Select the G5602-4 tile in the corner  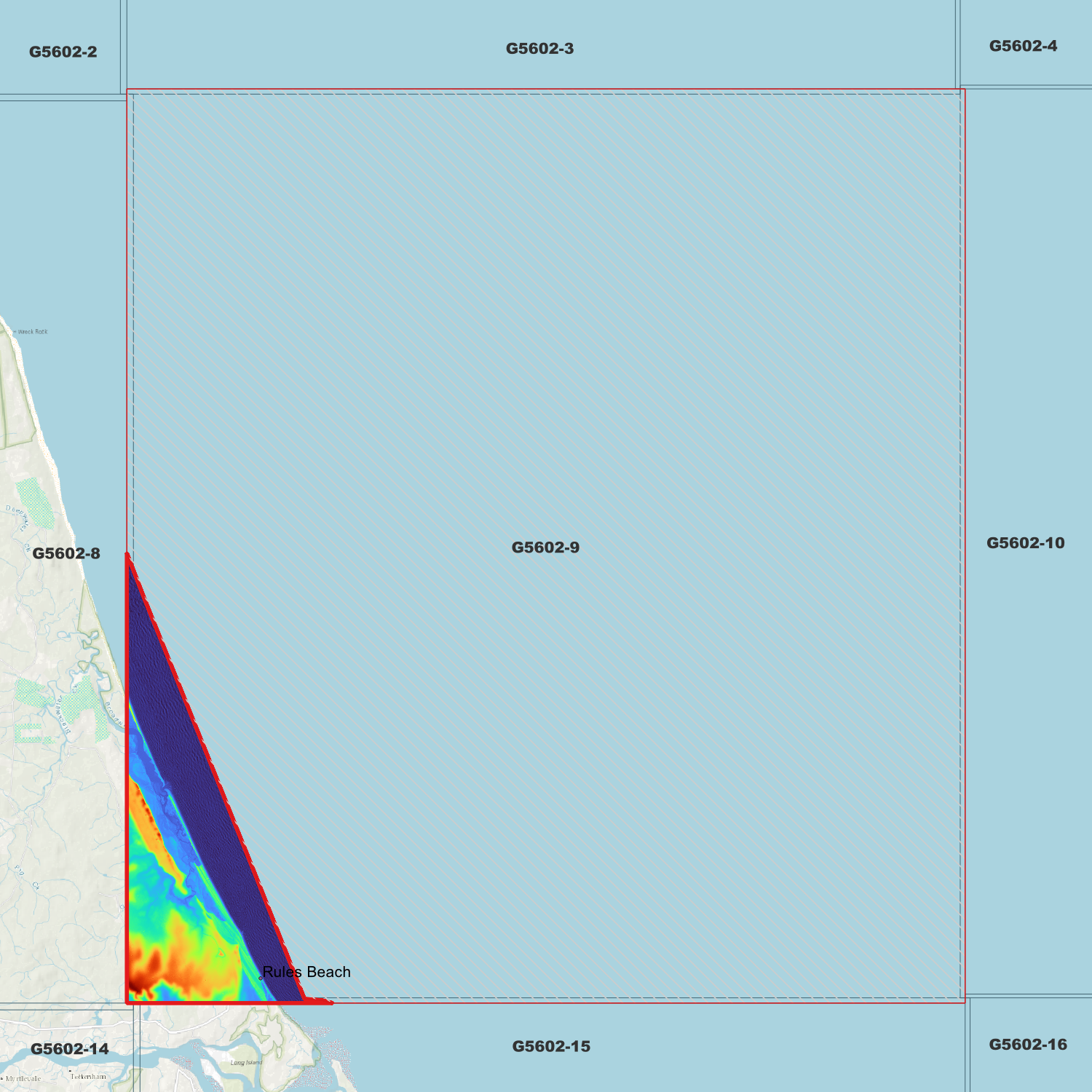(1023, 45)
